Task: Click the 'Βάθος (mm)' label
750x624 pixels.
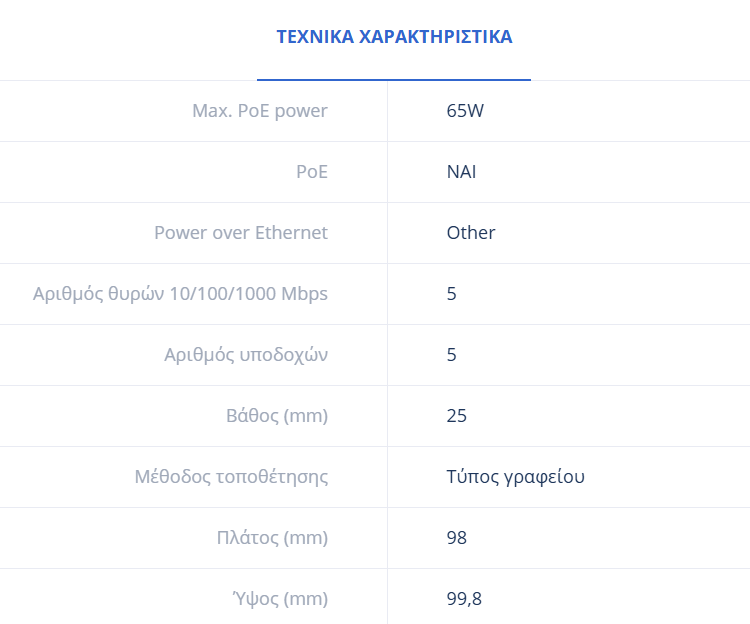Action: (277, 416)
